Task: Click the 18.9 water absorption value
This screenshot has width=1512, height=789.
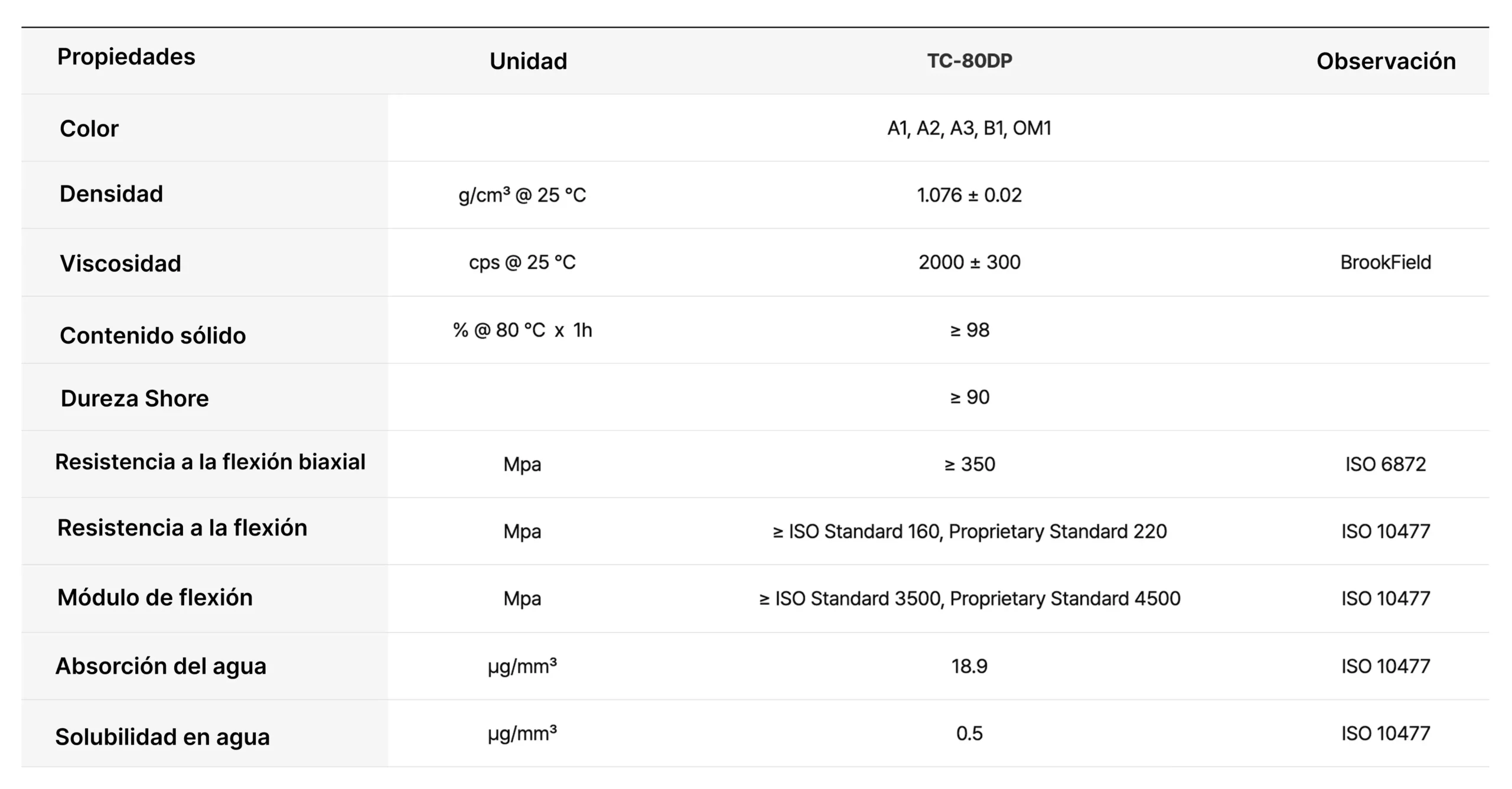Action: (x=969, y=666)
